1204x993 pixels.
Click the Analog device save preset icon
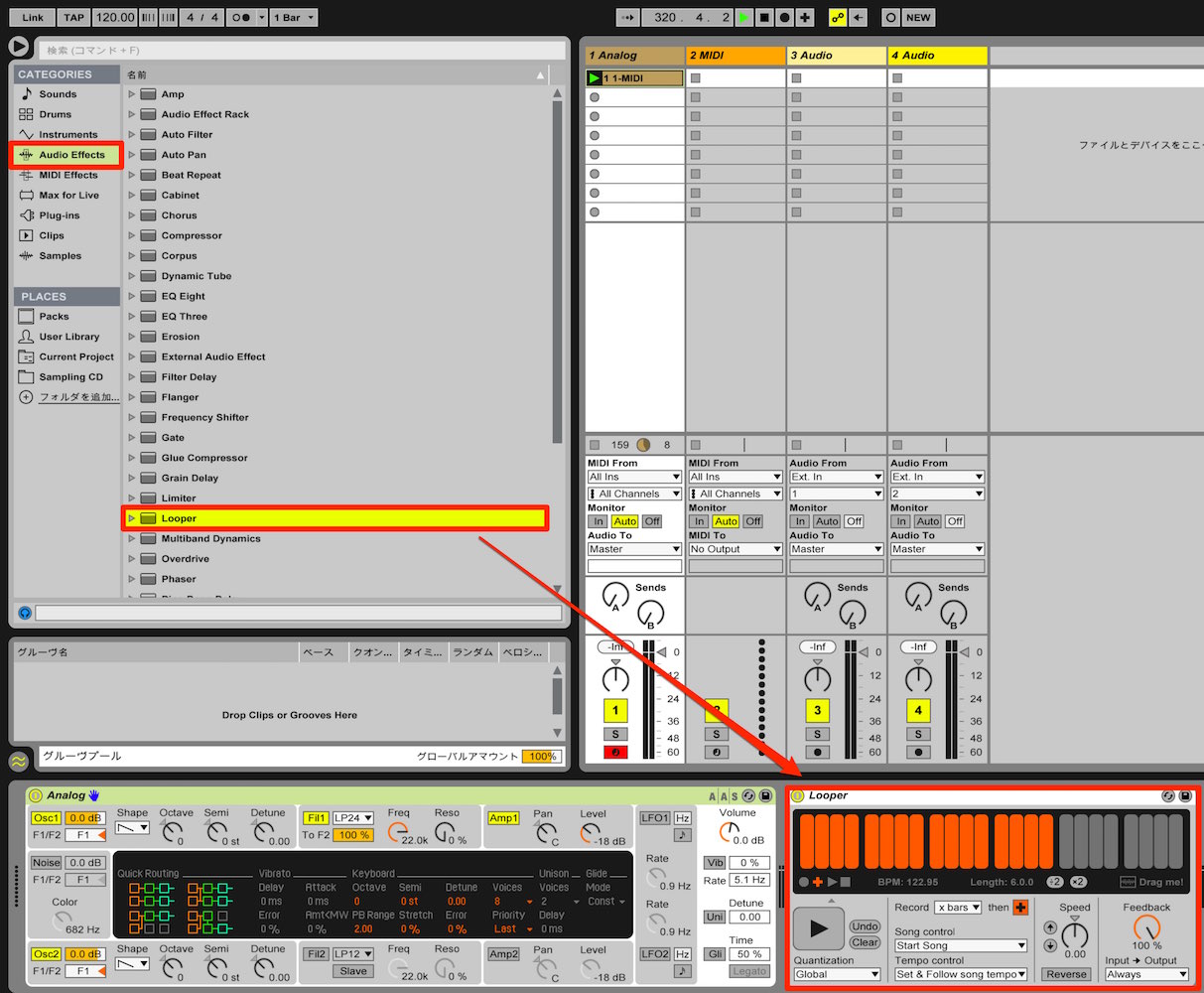(x=765, y=795)
